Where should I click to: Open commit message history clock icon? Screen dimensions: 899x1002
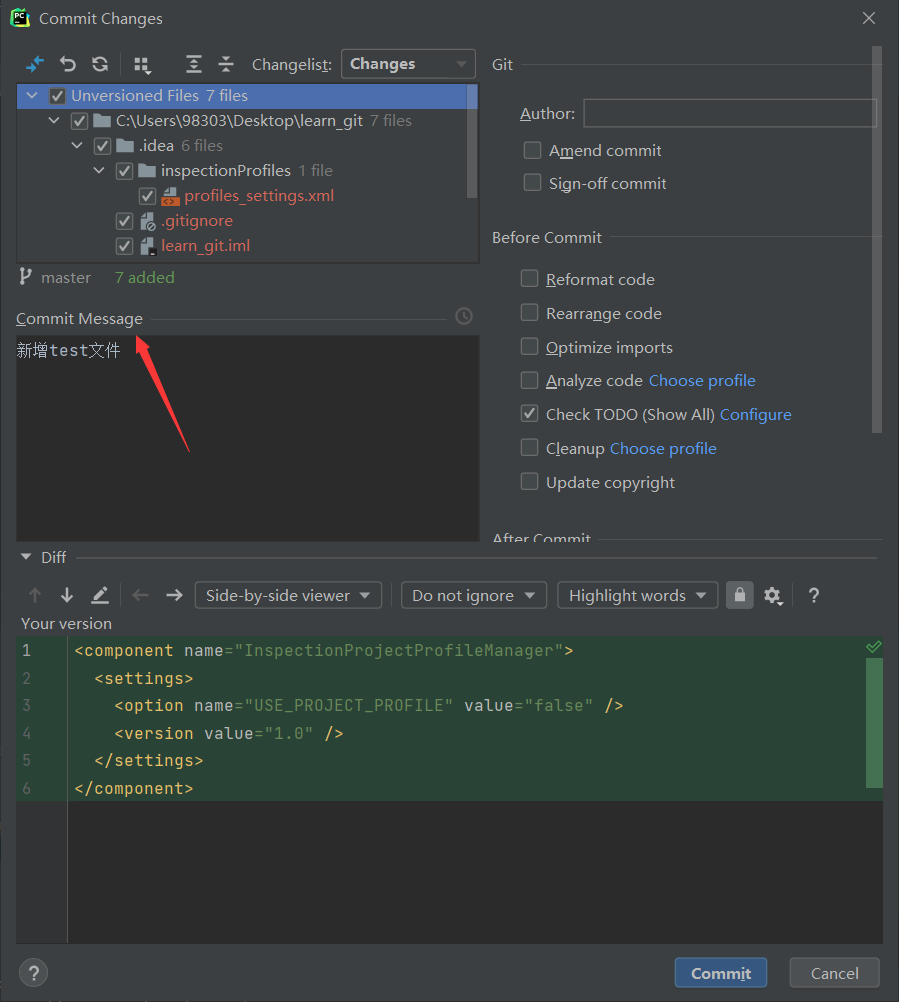tap(464, 316)
